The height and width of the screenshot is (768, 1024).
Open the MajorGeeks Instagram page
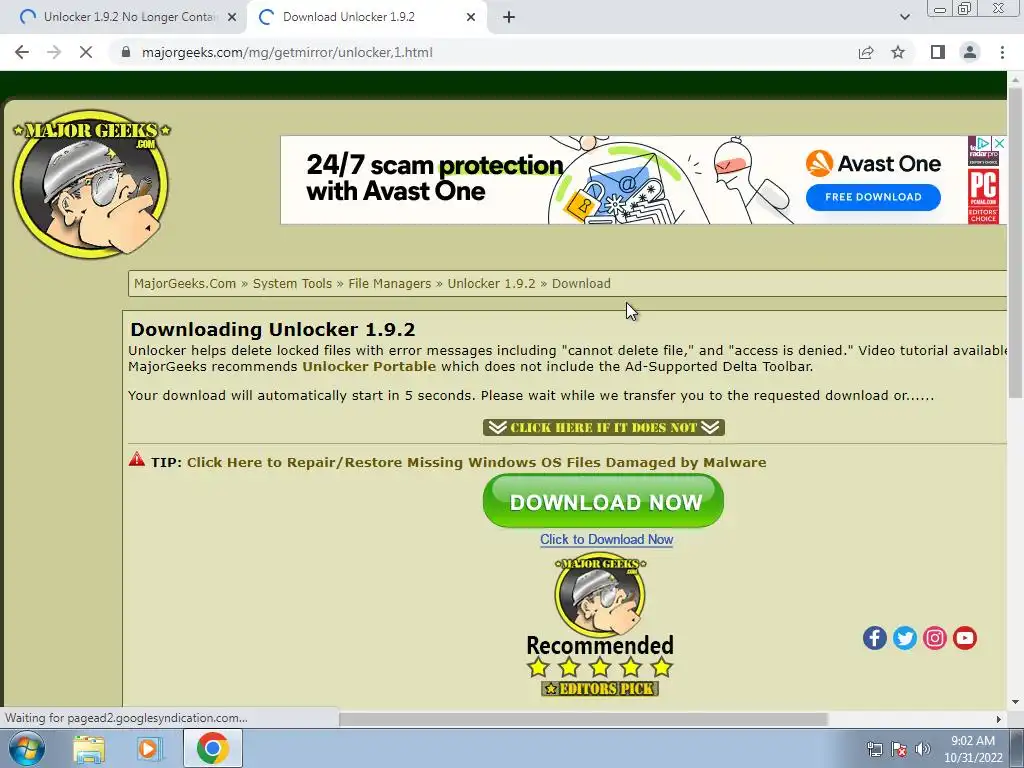[935, 637]
